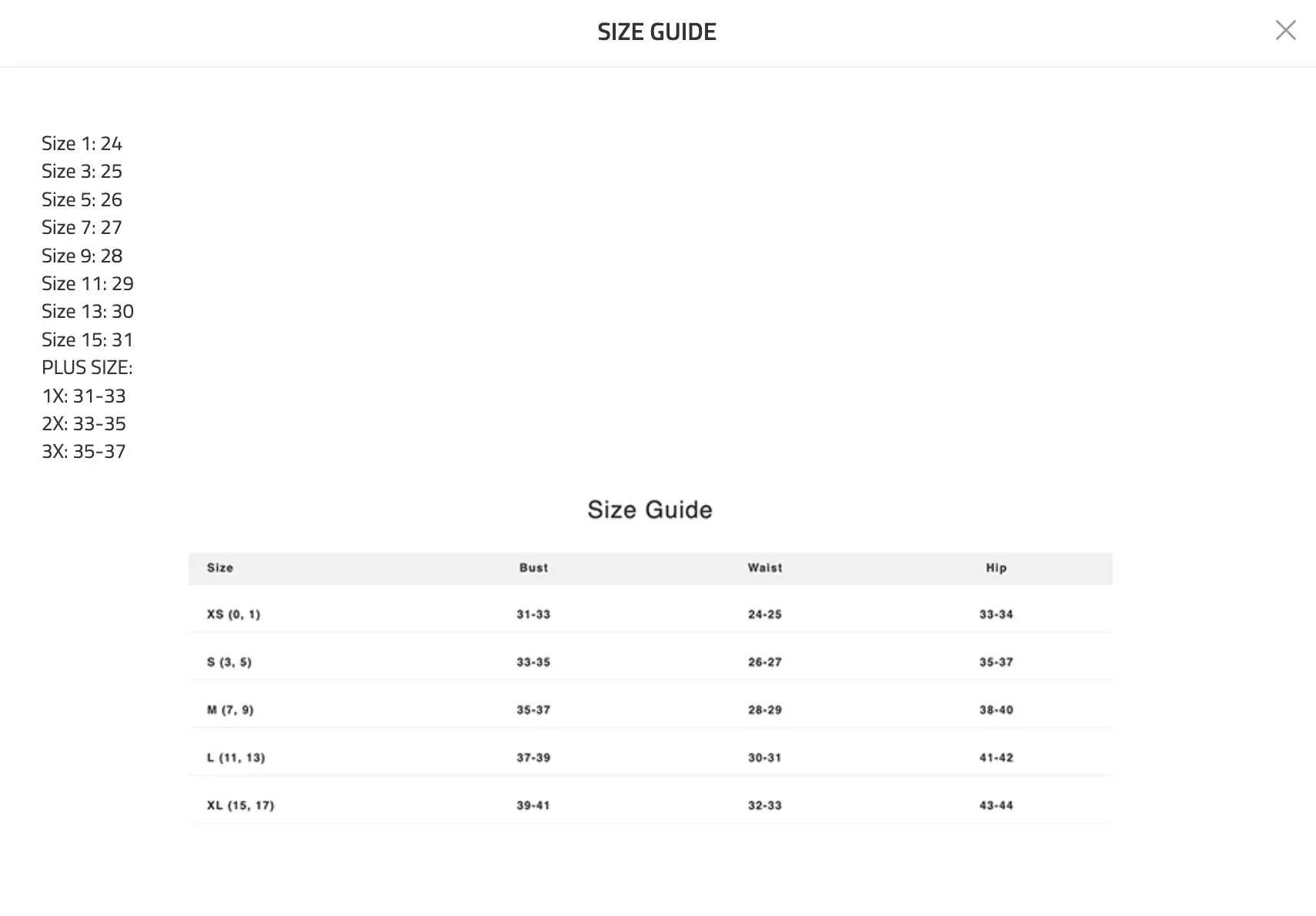The image size is (1316, 916).
Task: Click the Waist column header
Action: pos(765,568)
